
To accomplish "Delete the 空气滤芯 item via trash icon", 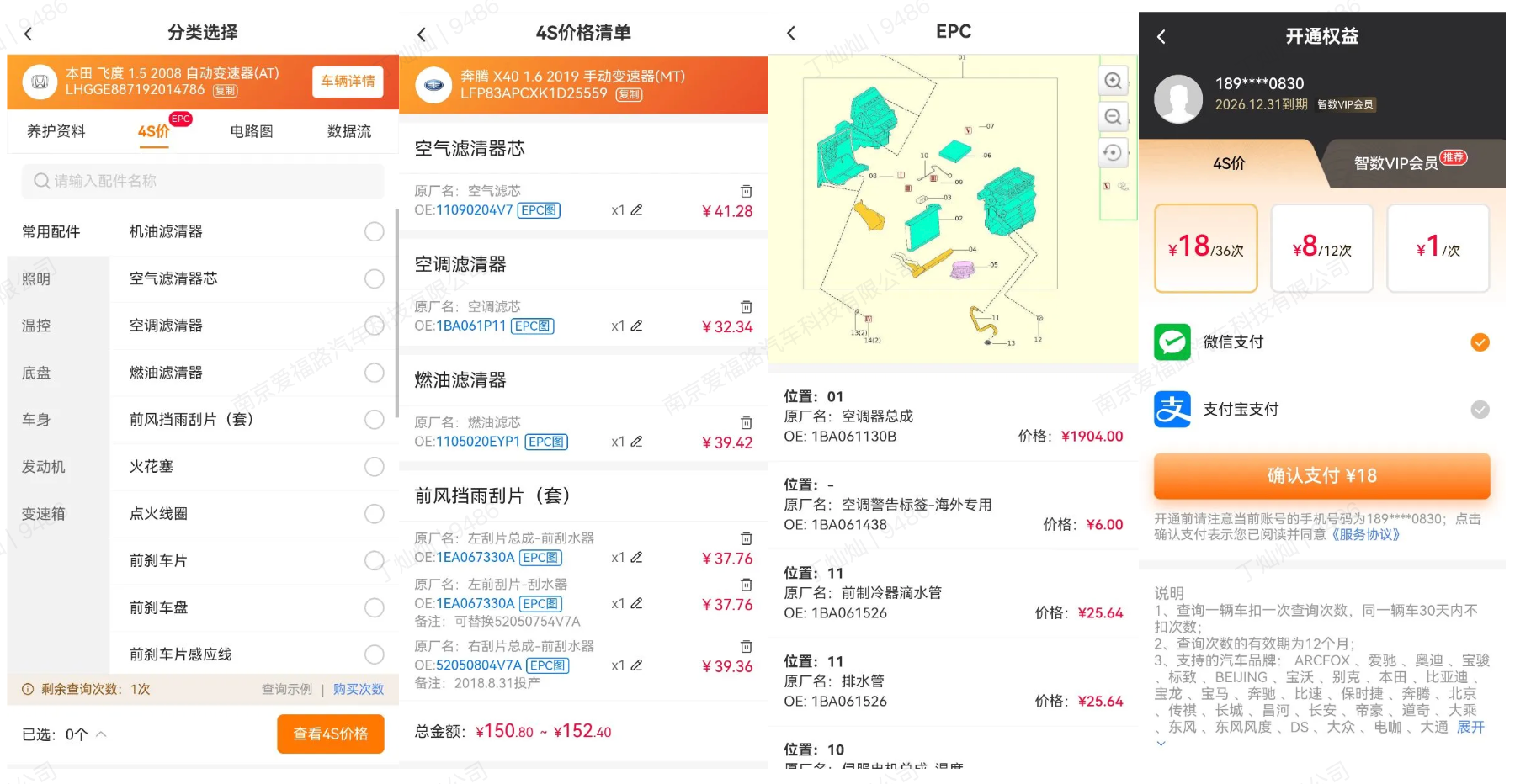I will 746,189.
